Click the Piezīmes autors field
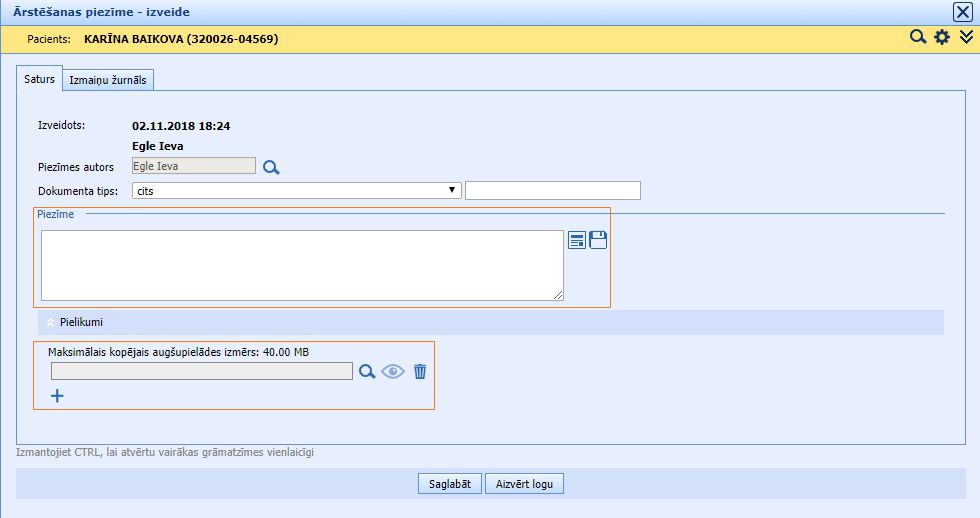Image resolution: width=980 pixels, height=518 pixels. [x=193, y=167]
